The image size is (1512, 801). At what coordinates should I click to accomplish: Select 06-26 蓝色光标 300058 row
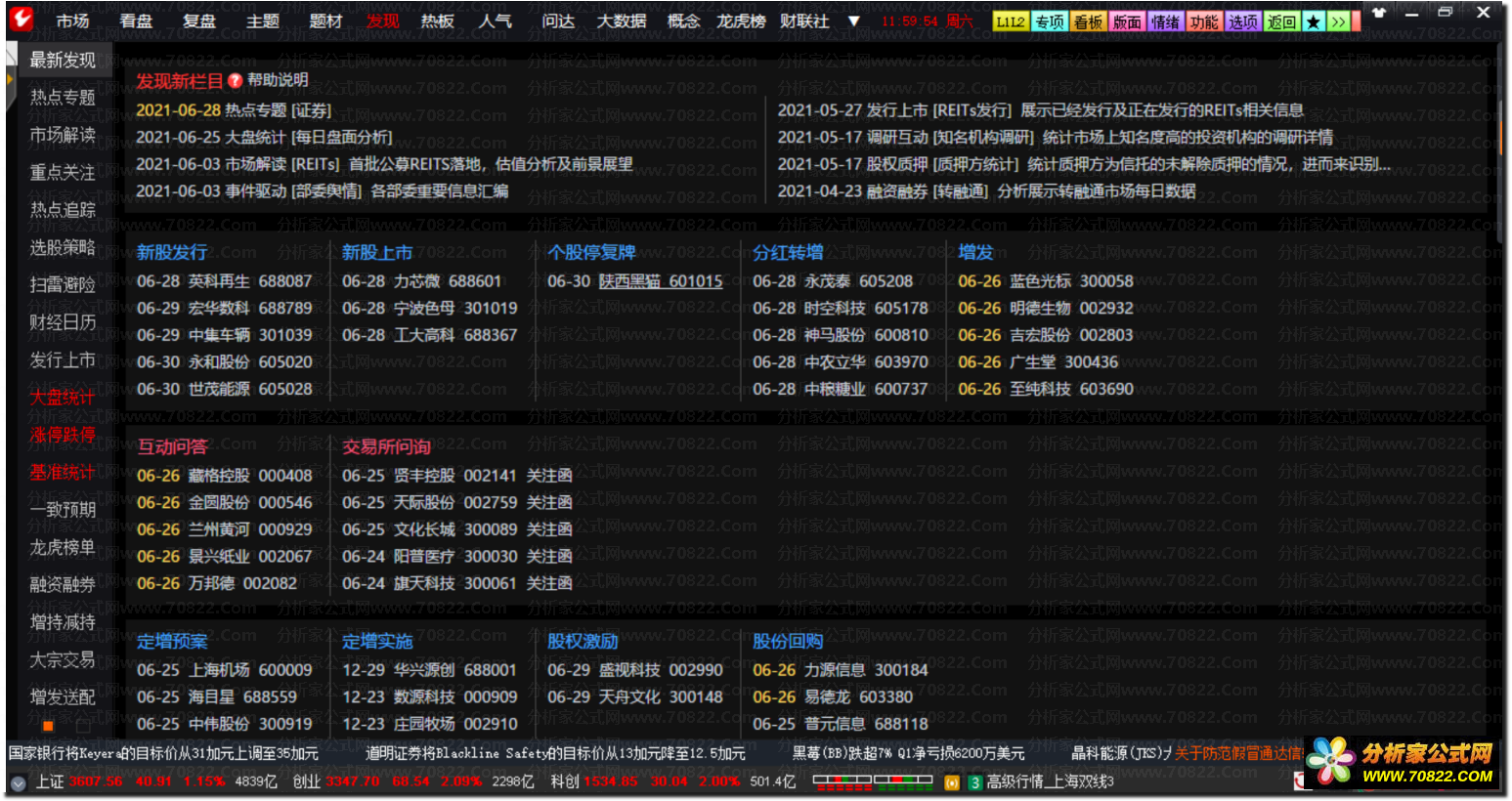point(1046,281)
